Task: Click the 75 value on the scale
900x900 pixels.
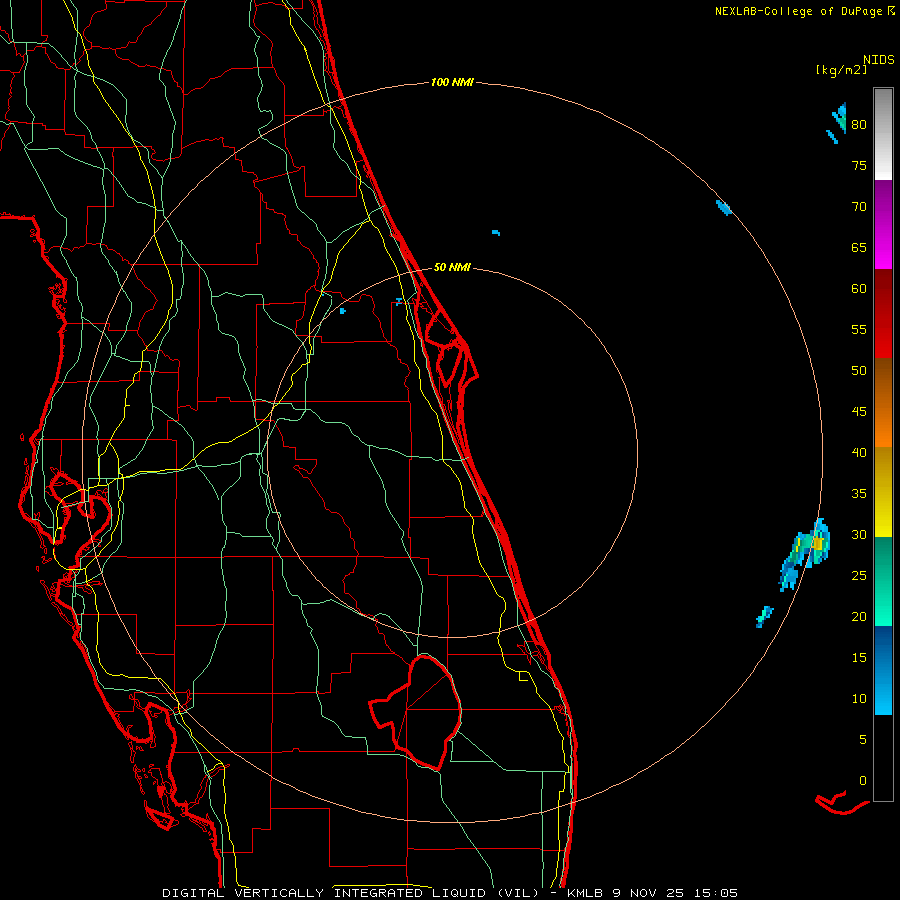Action: point(859,166)
